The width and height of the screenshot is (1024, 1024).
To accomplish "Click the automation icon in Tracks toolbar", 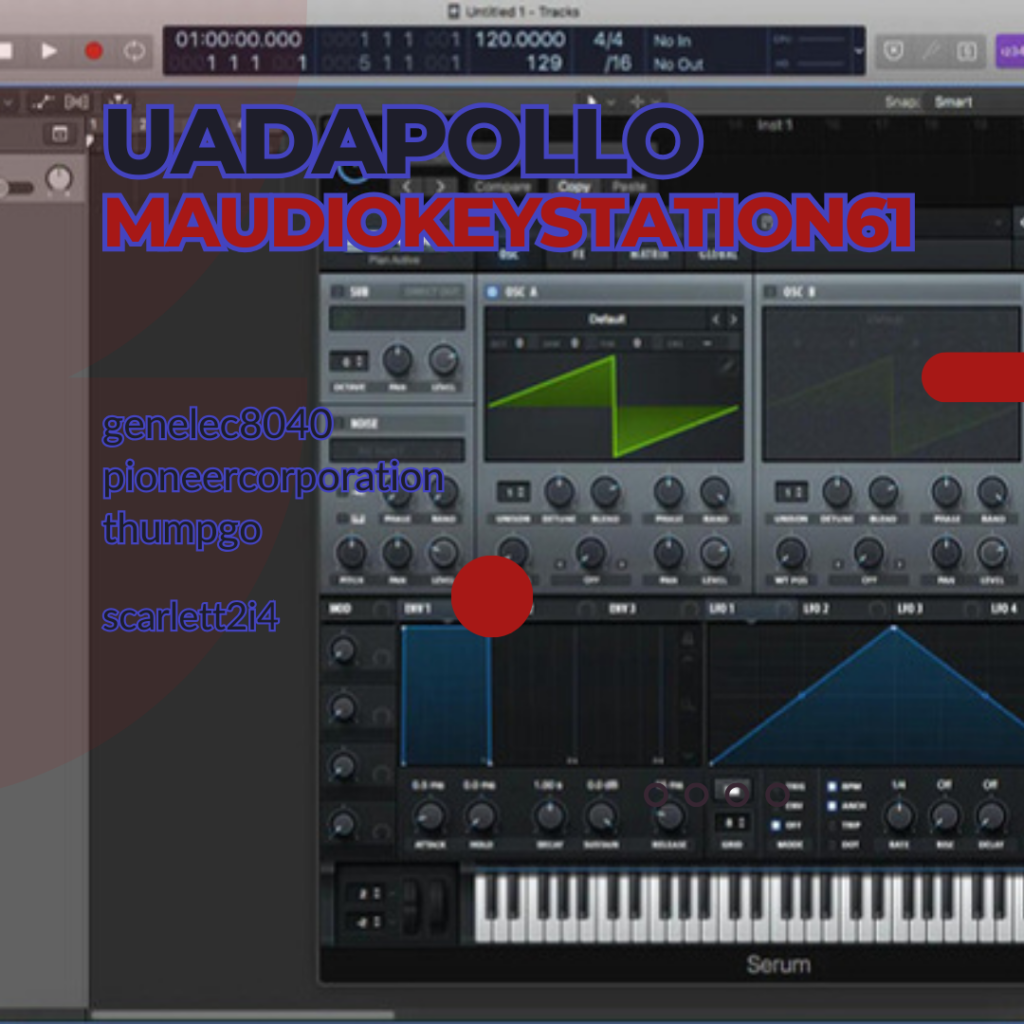I will pos(42,102).
